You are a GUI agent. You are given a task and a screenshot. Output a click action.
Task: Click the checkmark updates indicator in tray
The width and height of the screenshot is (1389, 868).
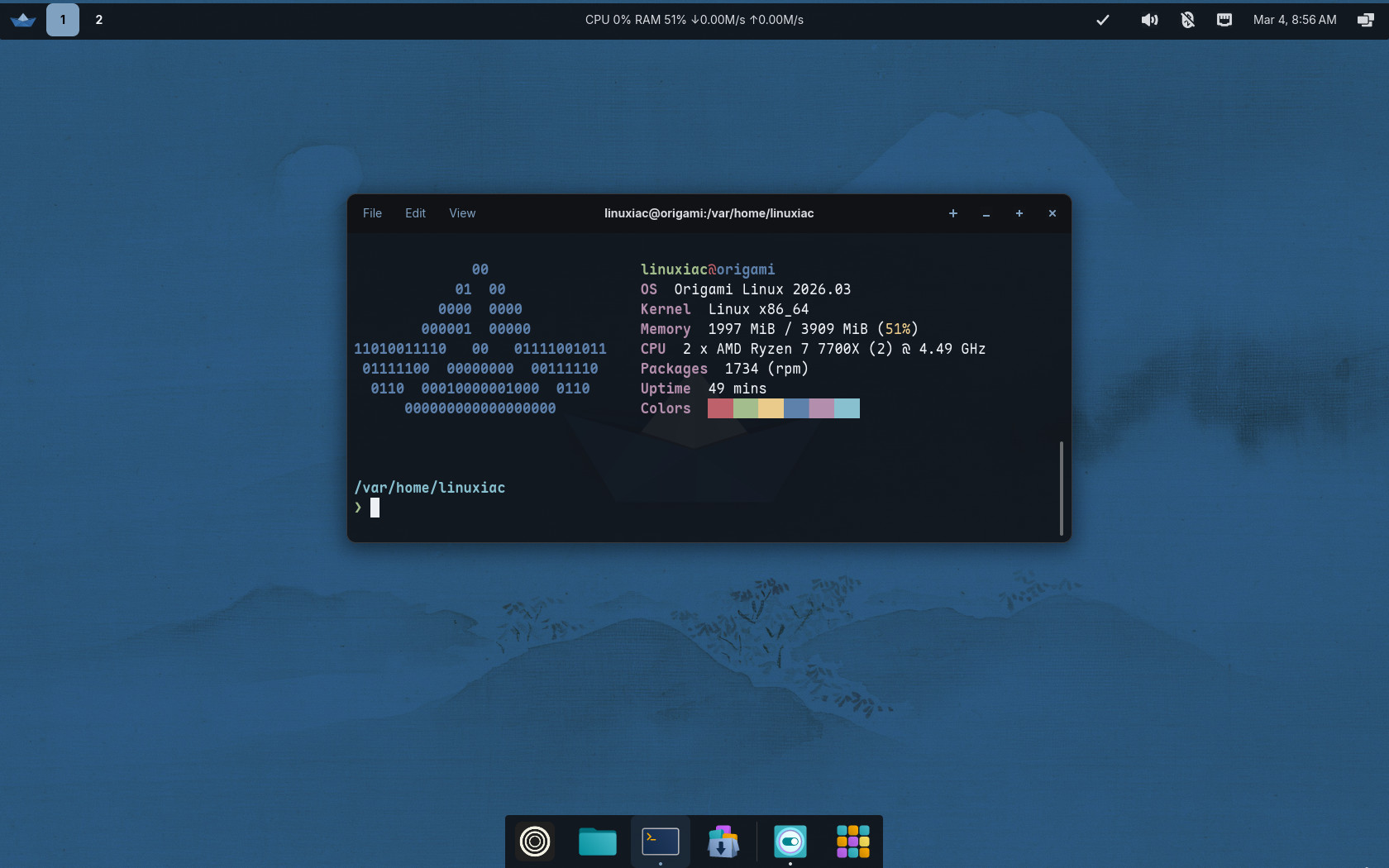[x=1102, y=20]
